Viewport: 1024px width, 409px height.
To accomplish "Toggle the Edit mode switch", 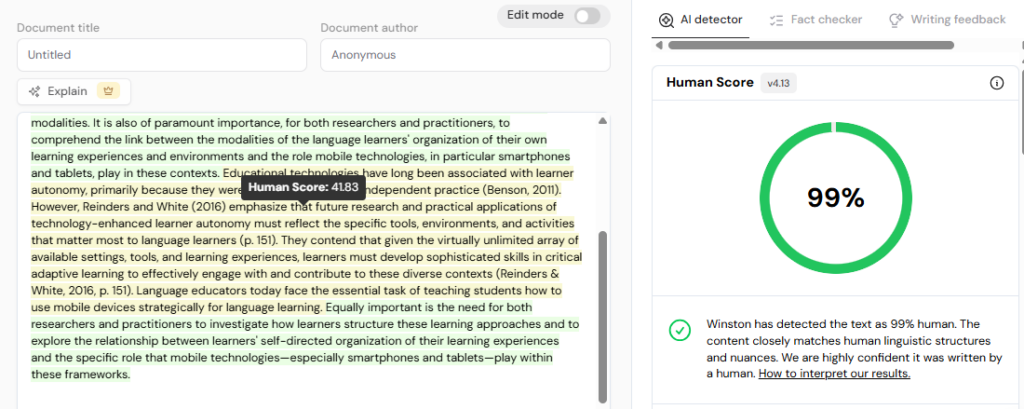I will click(587, 16).
